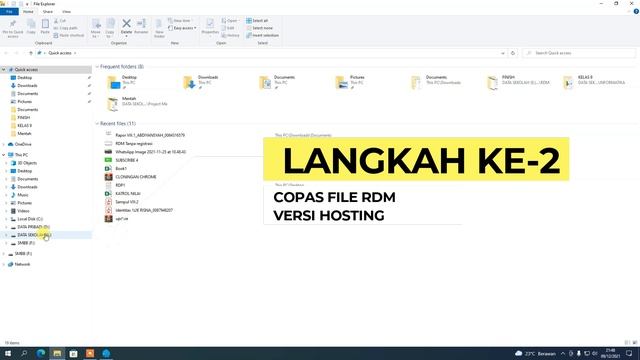
Task: Open the notification center icon
Action: pos(629,353)
